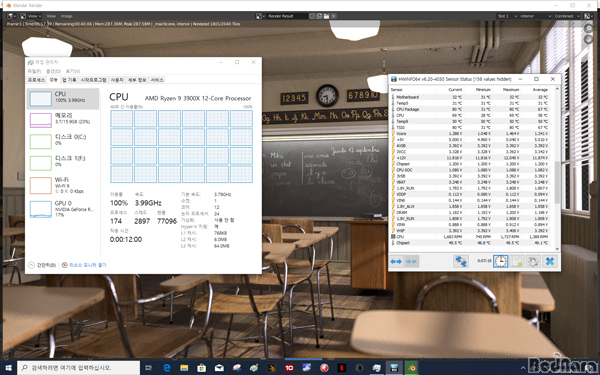600x375 pixels.
Task: Start HWiNFO sensor logging icon
Action: (x=517, y=261)
